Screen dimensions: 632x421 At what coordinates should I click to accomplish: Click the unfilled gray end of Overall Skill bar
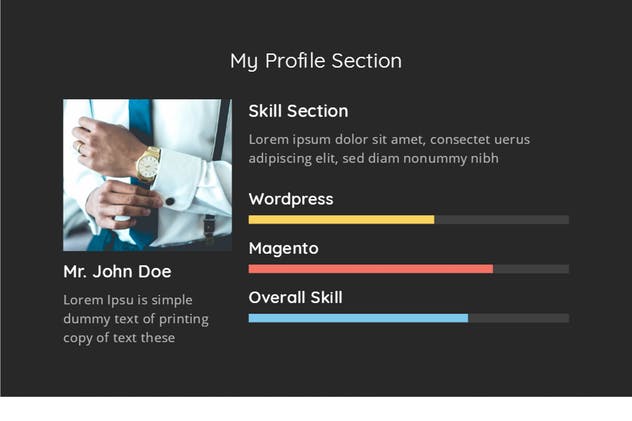click(x=518, y=318)
